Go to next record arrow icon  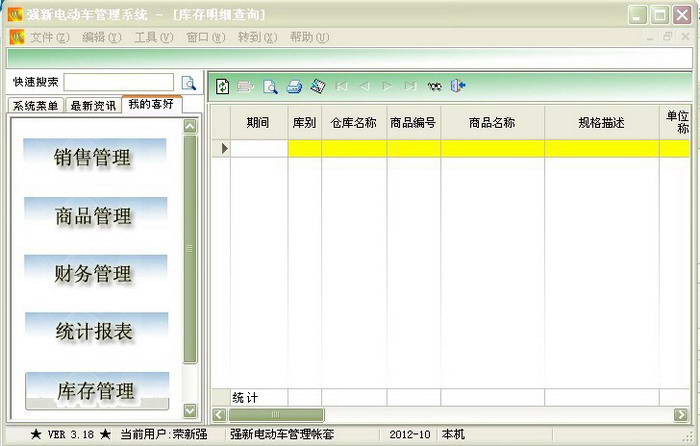click(387, 86)
